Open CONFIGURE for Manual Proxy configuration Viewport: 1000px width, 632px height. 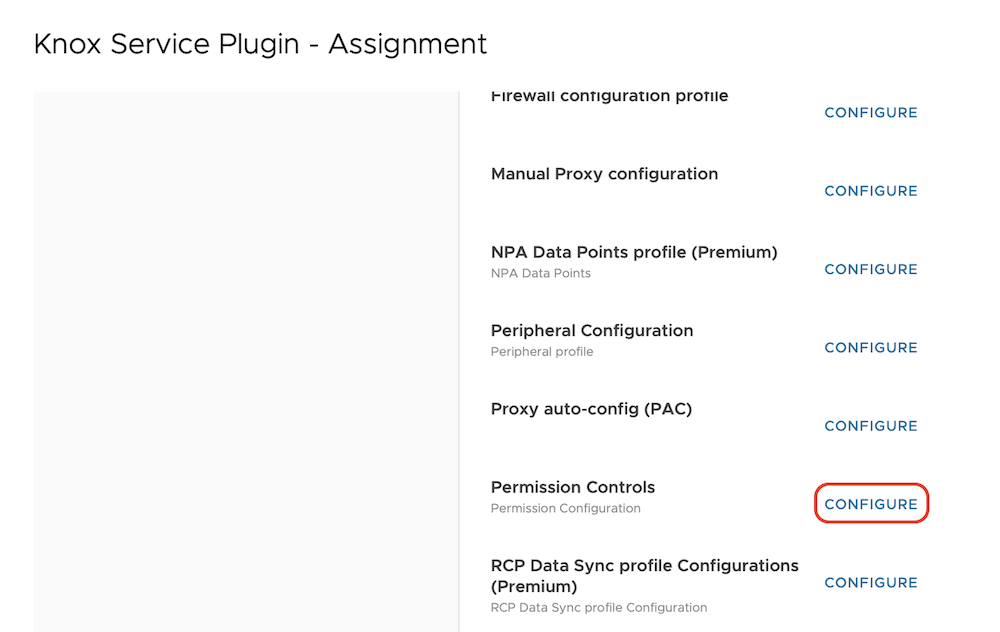point(870,191)
